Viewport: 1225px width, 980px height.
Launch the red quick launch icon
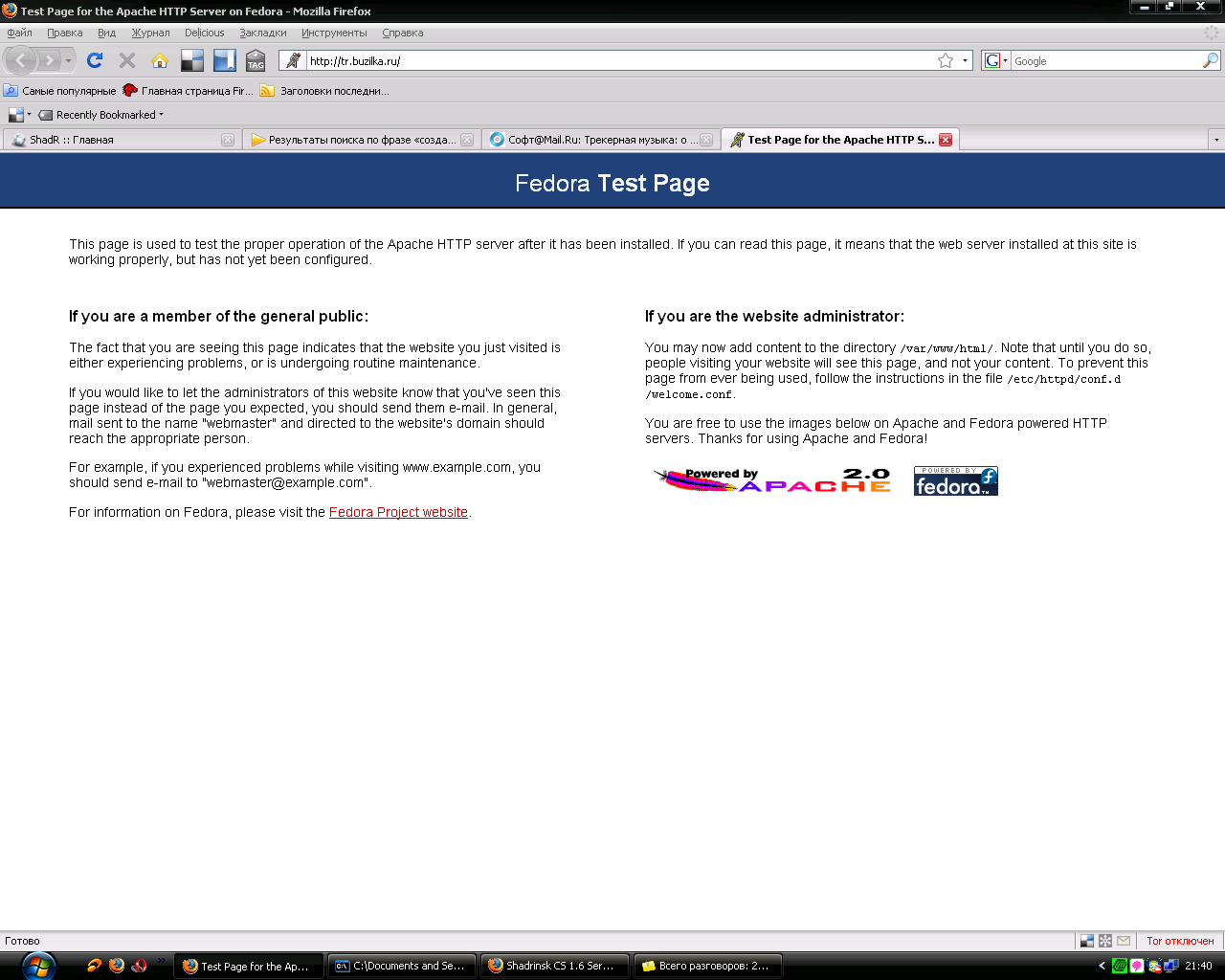pyautogui.click(x=140, y=966)
